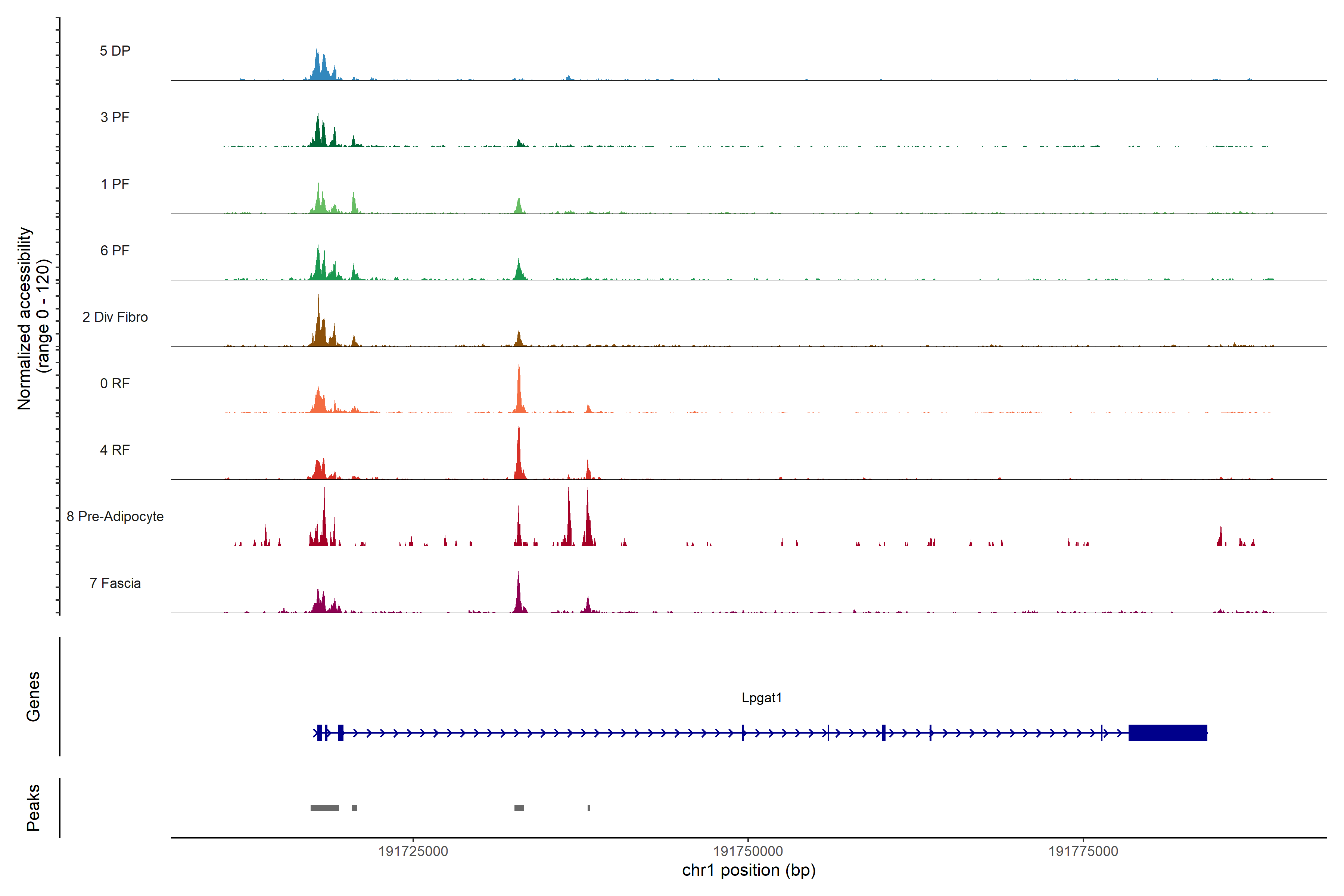Click the 0 RF track label
The width and height of the screenshot is (1344, 896).
(115, 383)
